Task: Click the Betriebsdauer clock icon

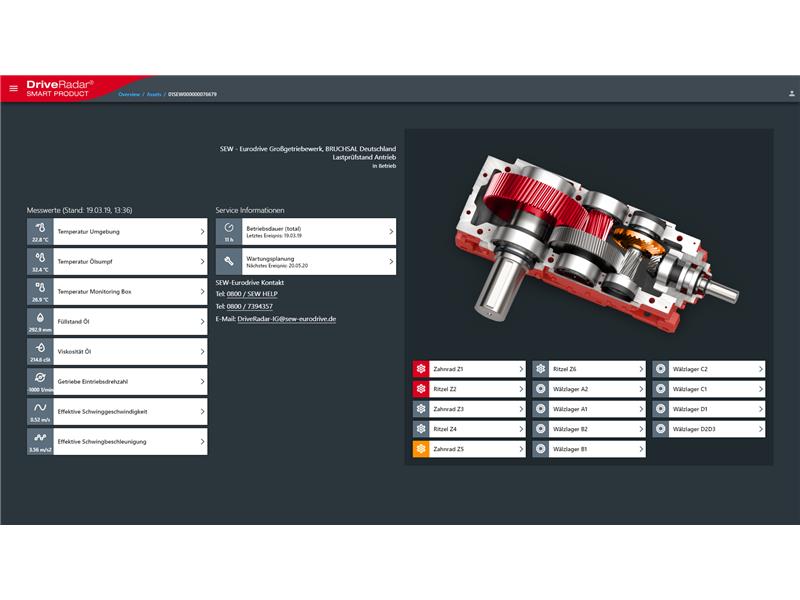Action: point(229,228)
